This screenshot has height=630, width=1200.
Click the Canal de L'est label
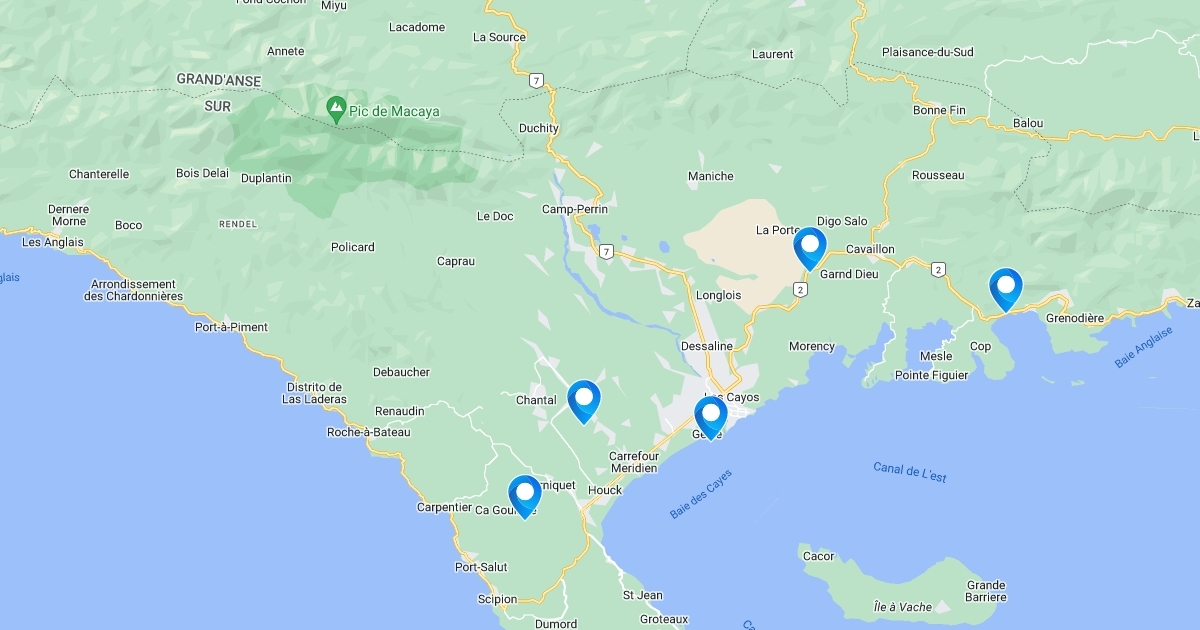[910, 473]
